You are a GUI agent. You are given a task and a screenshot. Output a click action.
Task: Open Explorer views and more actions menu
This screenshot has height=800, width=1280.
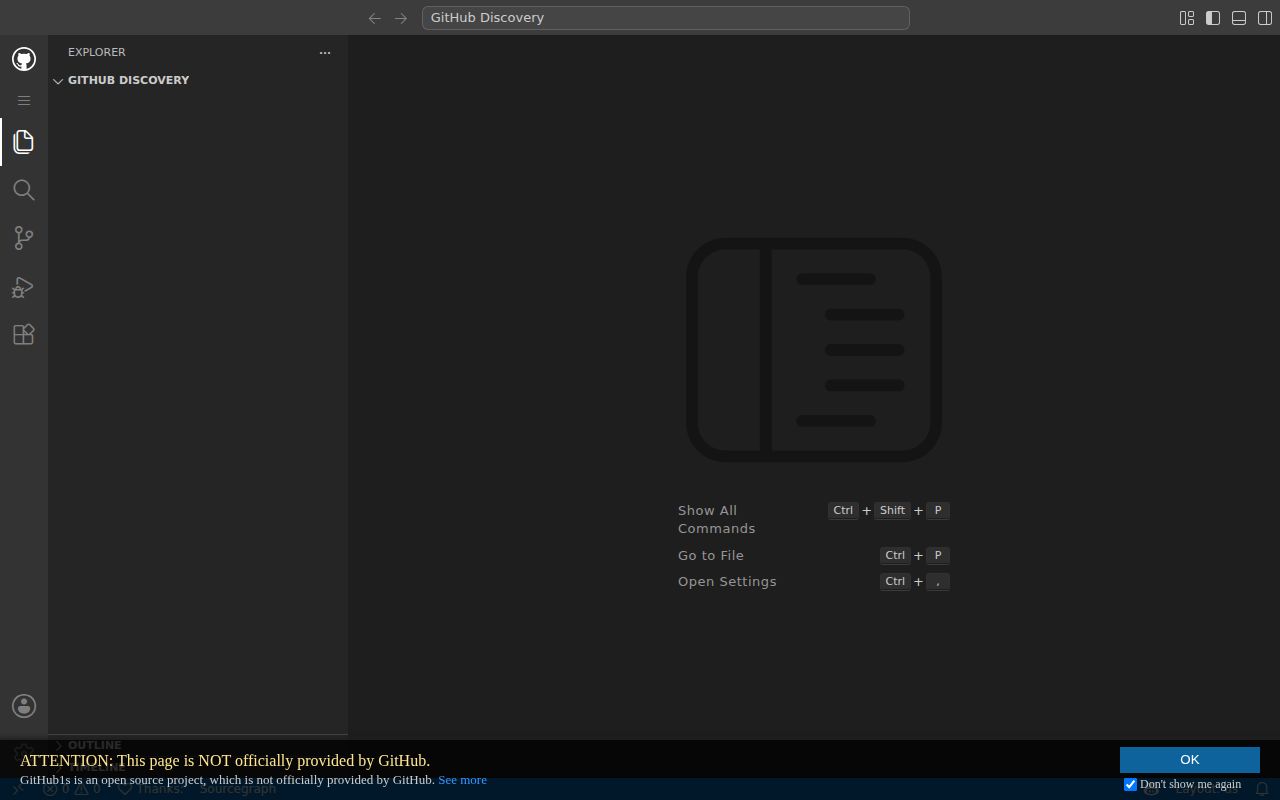324,52
